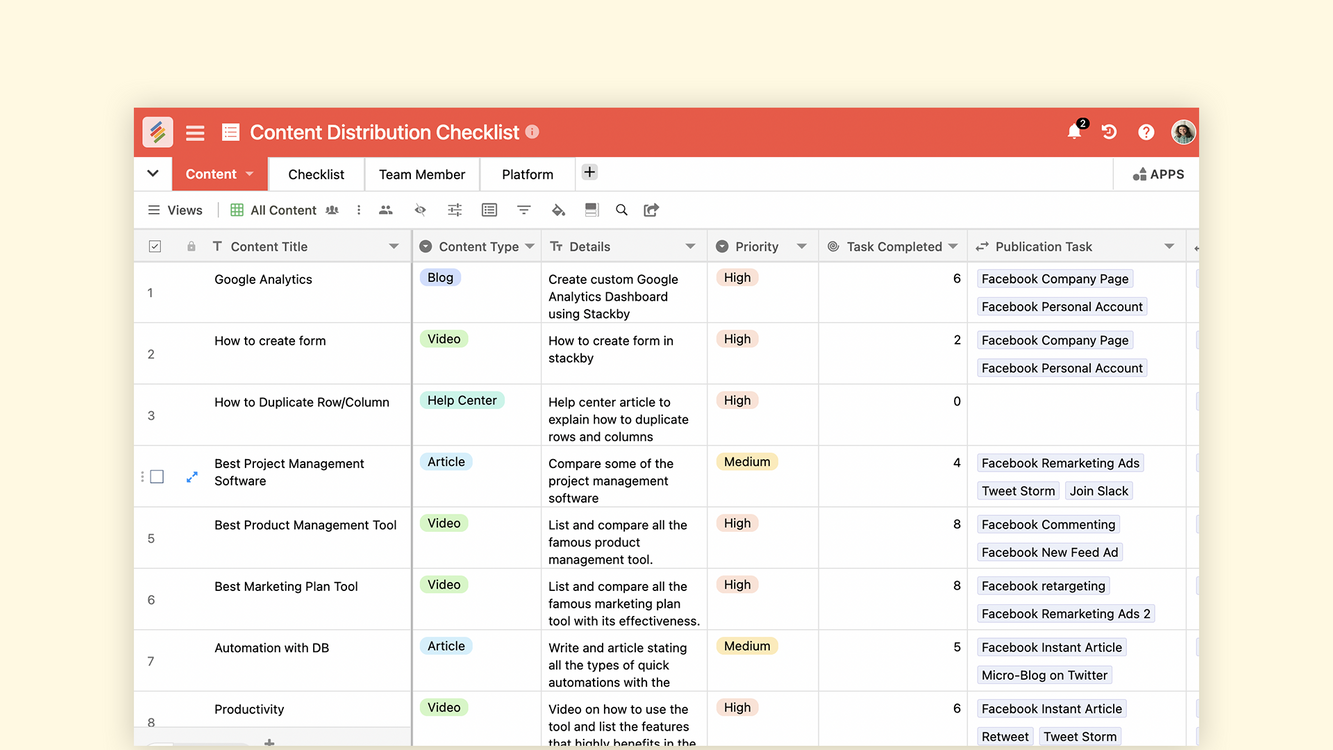Click the Facebook New Feed Ad tag
Viewport: 1333px width, 750px height.
[x=1050, y=552]
